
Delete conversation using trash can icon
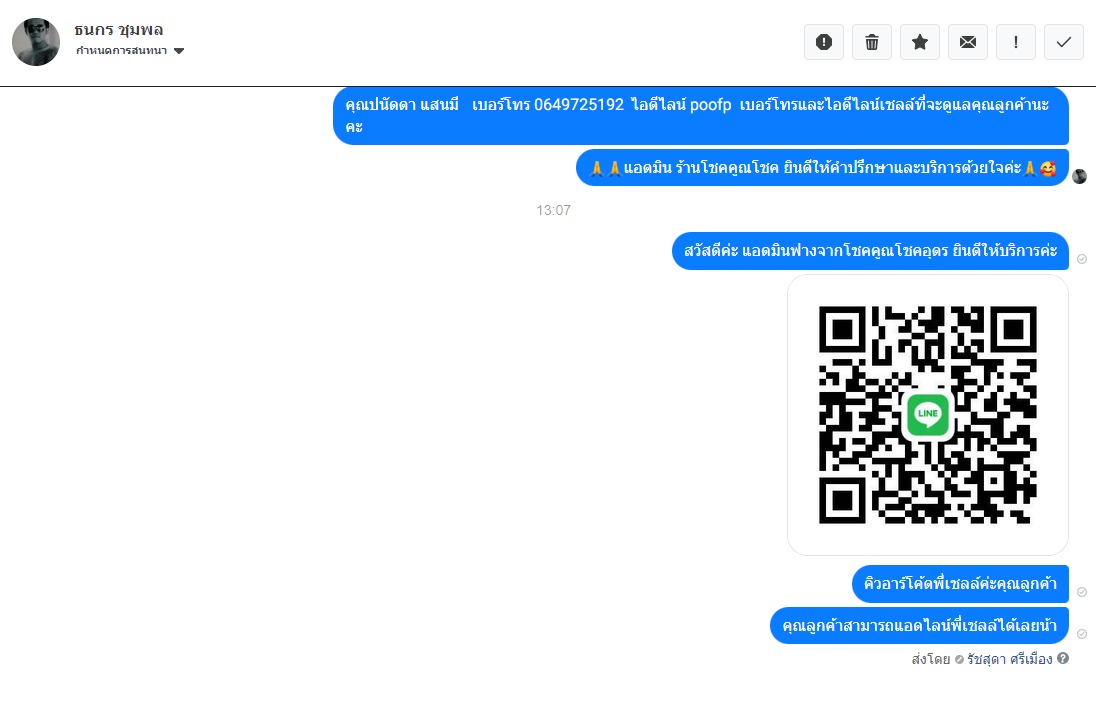(x=872, y=43)
